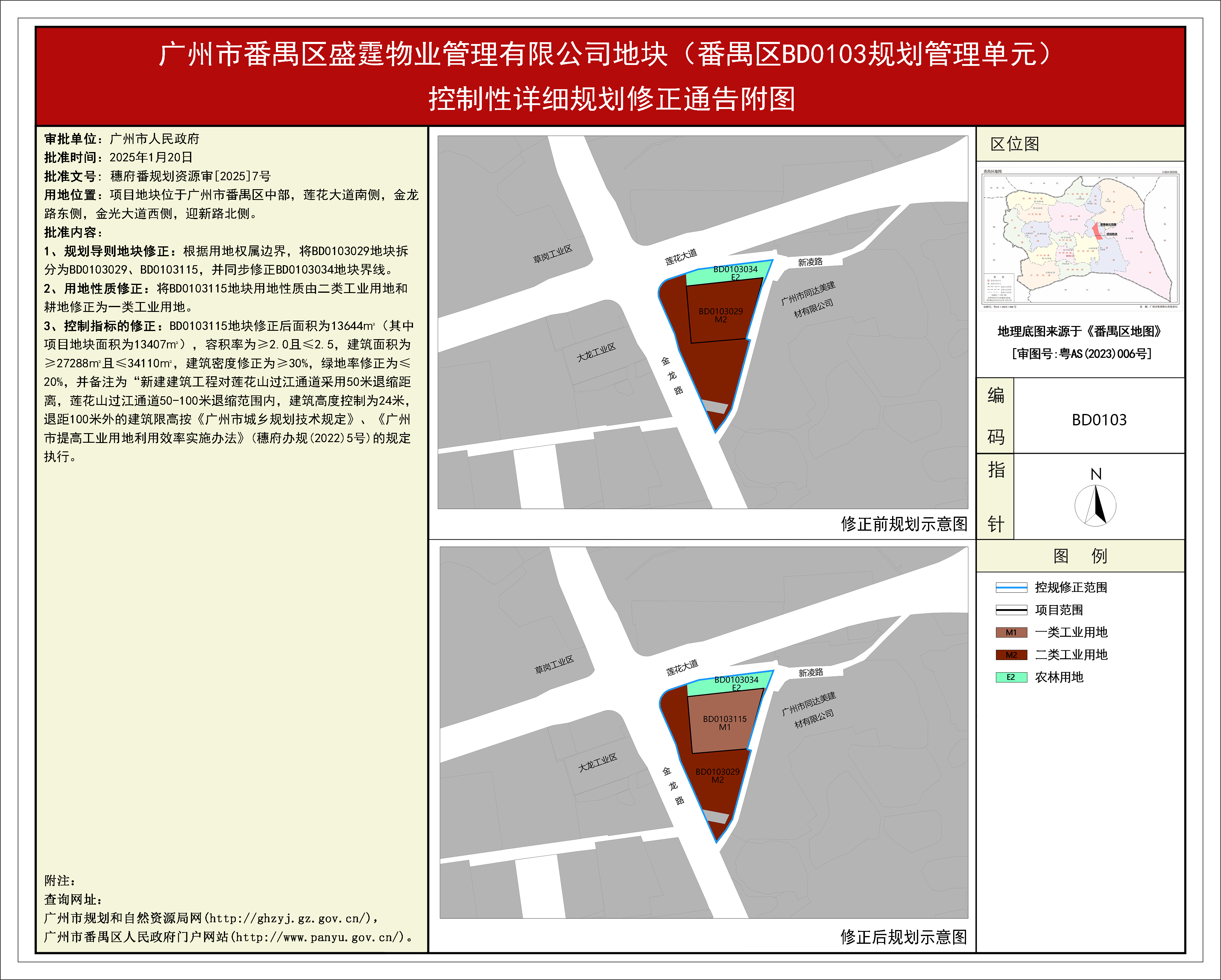Click the 修正后规划示意图 caption
The width and height of the screenshot is (1221, 980).
click(903, 937)
